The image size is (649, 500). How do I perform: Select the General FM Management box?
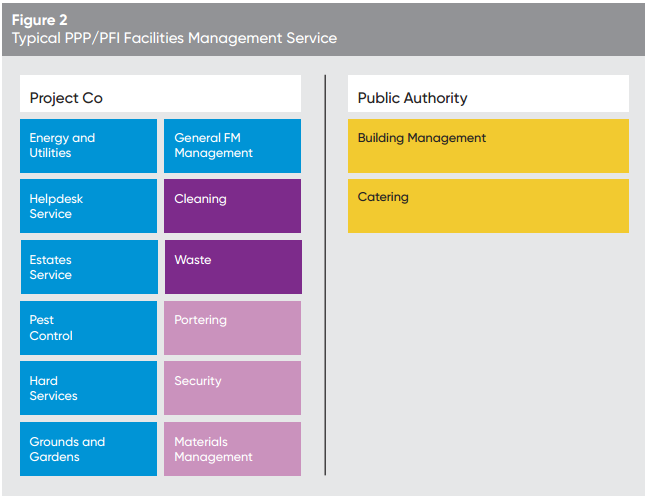pos(232,146)
